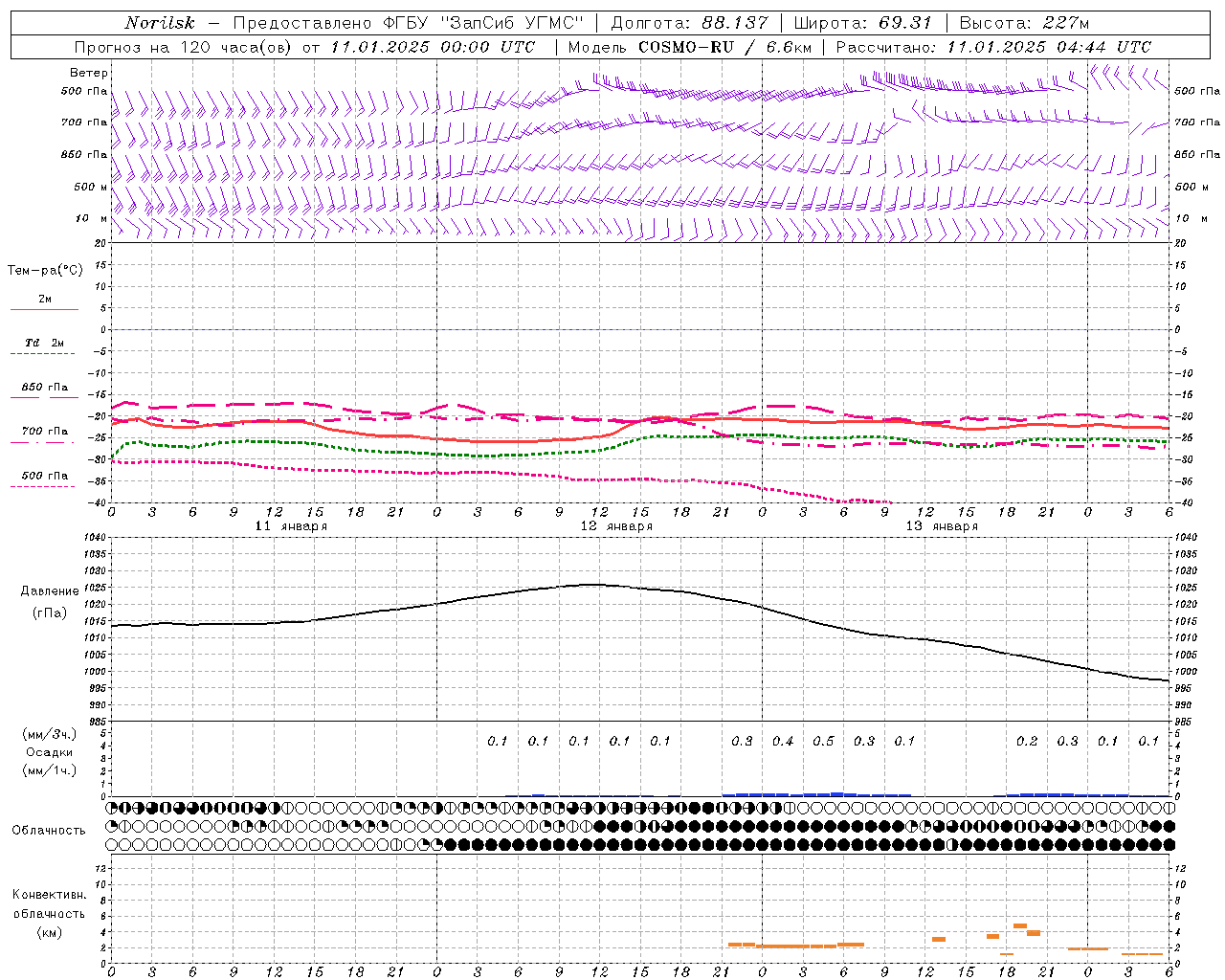Click the 13 января date label

[x=942, y=526]
